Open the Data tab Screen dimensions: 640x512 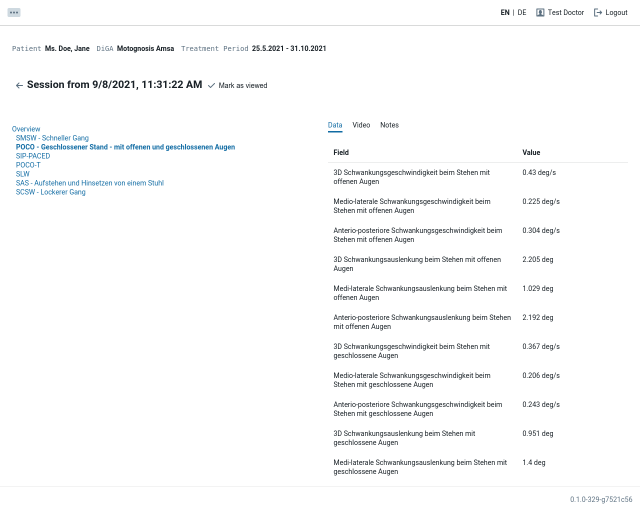[335, 125]
